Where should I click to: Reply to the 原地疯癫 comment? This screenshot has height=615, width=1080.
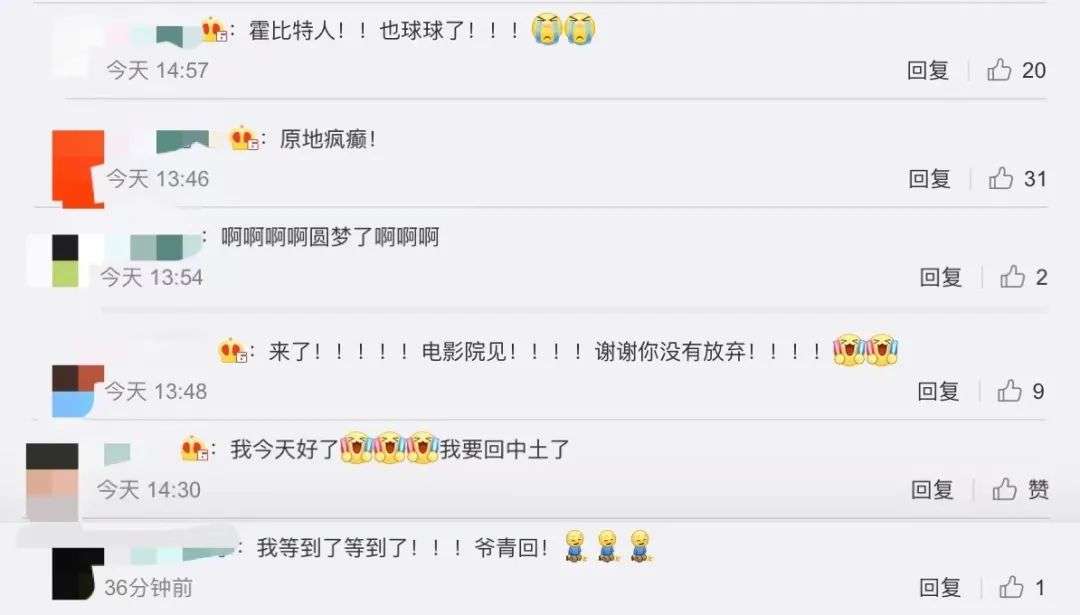pos(929,178)
